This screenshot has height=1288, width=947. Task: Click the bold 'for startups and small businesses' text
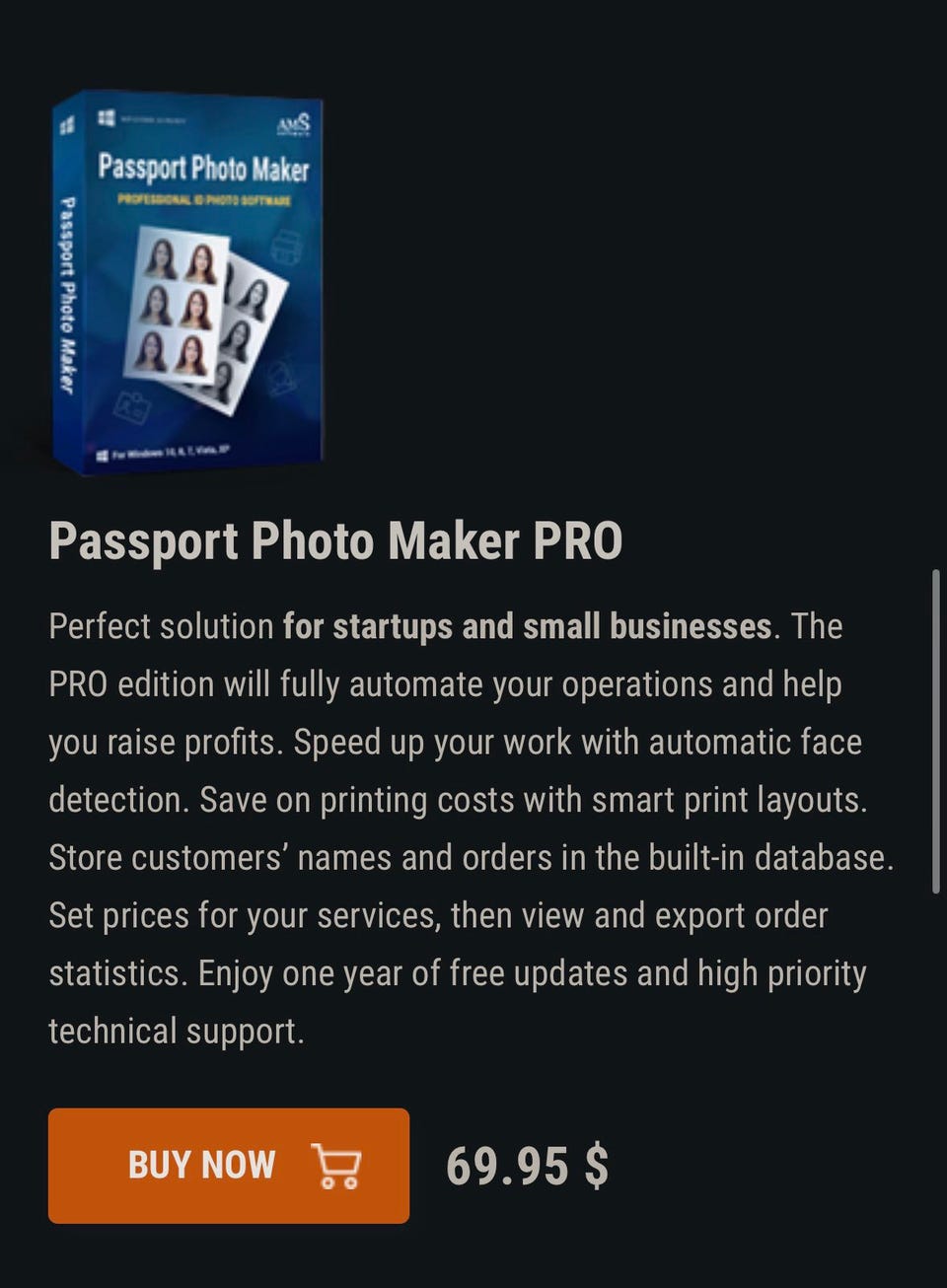coord(527,626)
